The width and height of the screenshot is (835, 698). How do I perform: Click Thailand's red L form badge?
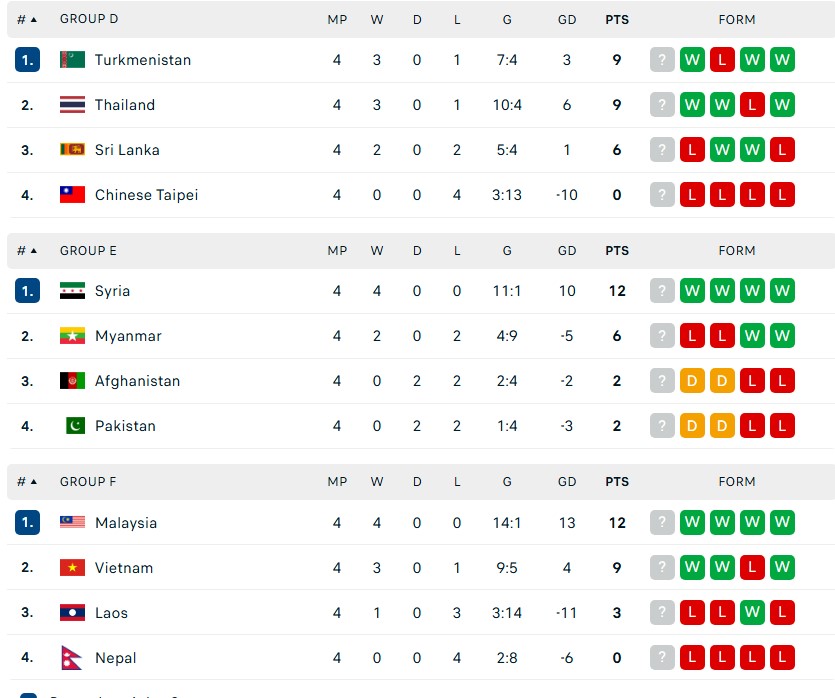[x=752, y=105]
